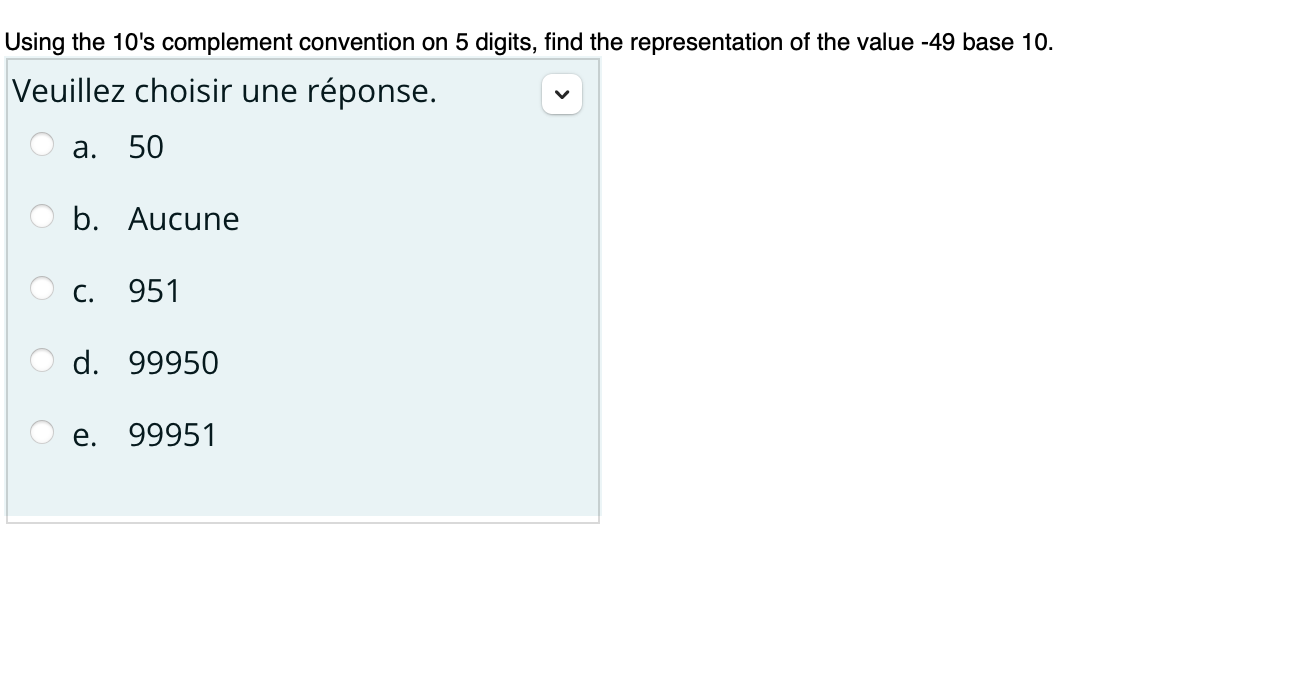Viewport: 1314px width, 692px height.
Task: Click the option letter d
Action: (x=84, y=363)
